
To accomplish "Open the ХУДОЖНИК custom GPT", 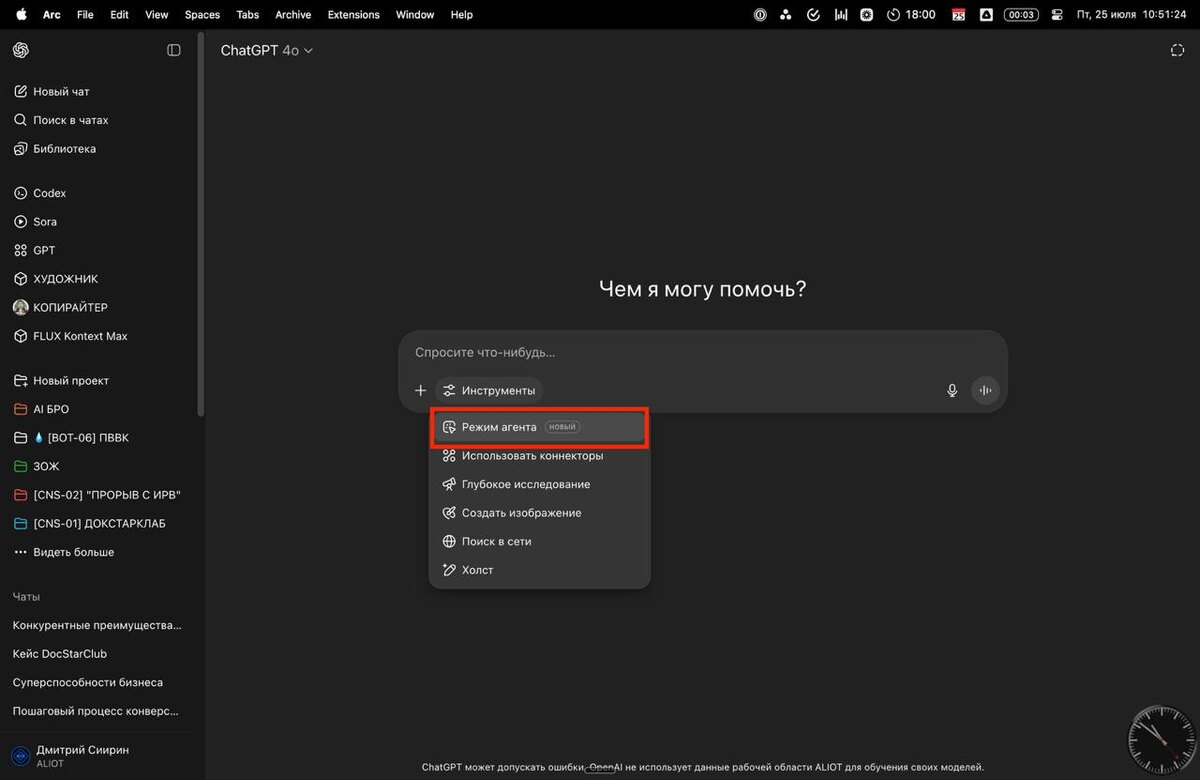I will [100, 279].
